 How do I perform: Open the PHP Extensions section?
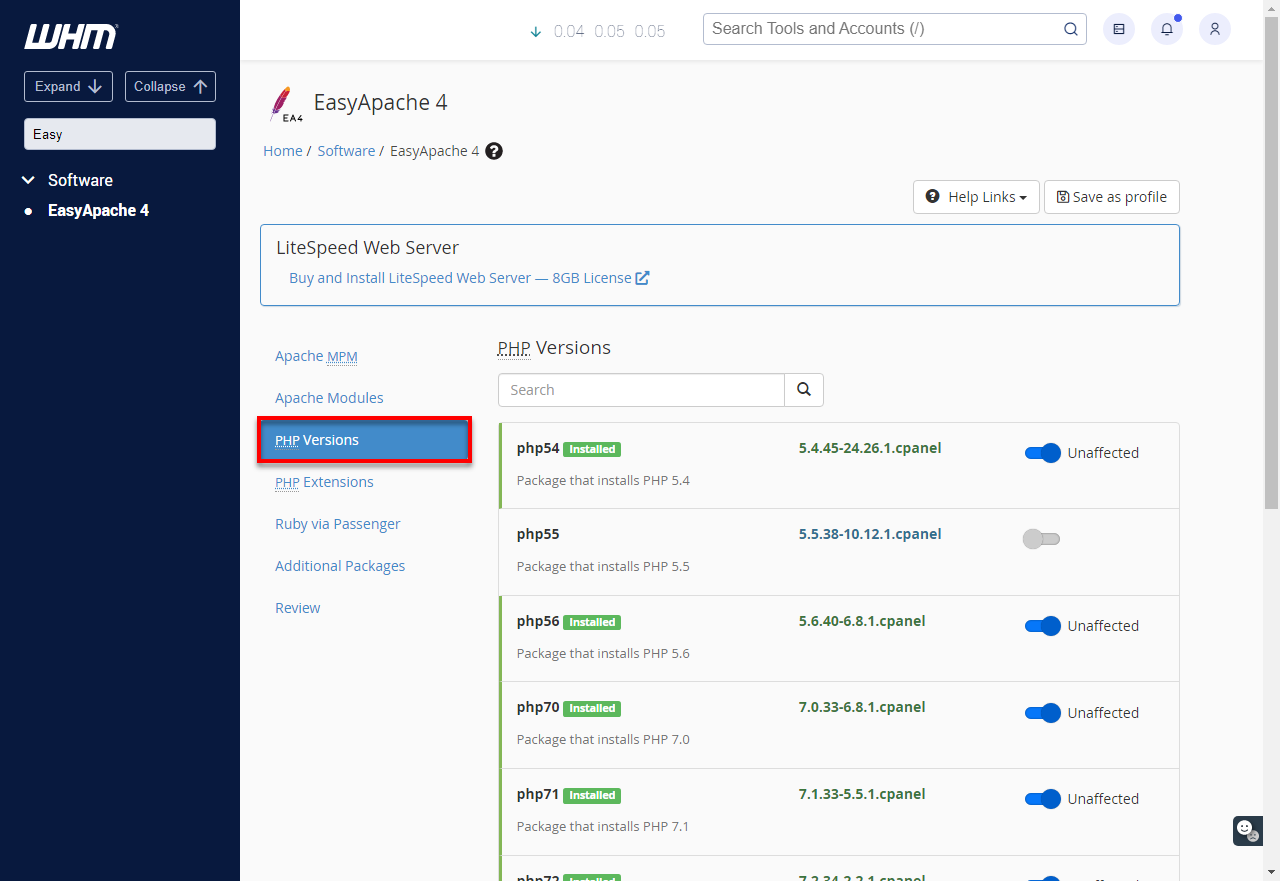pyautogui.click(x=324, y=482)
